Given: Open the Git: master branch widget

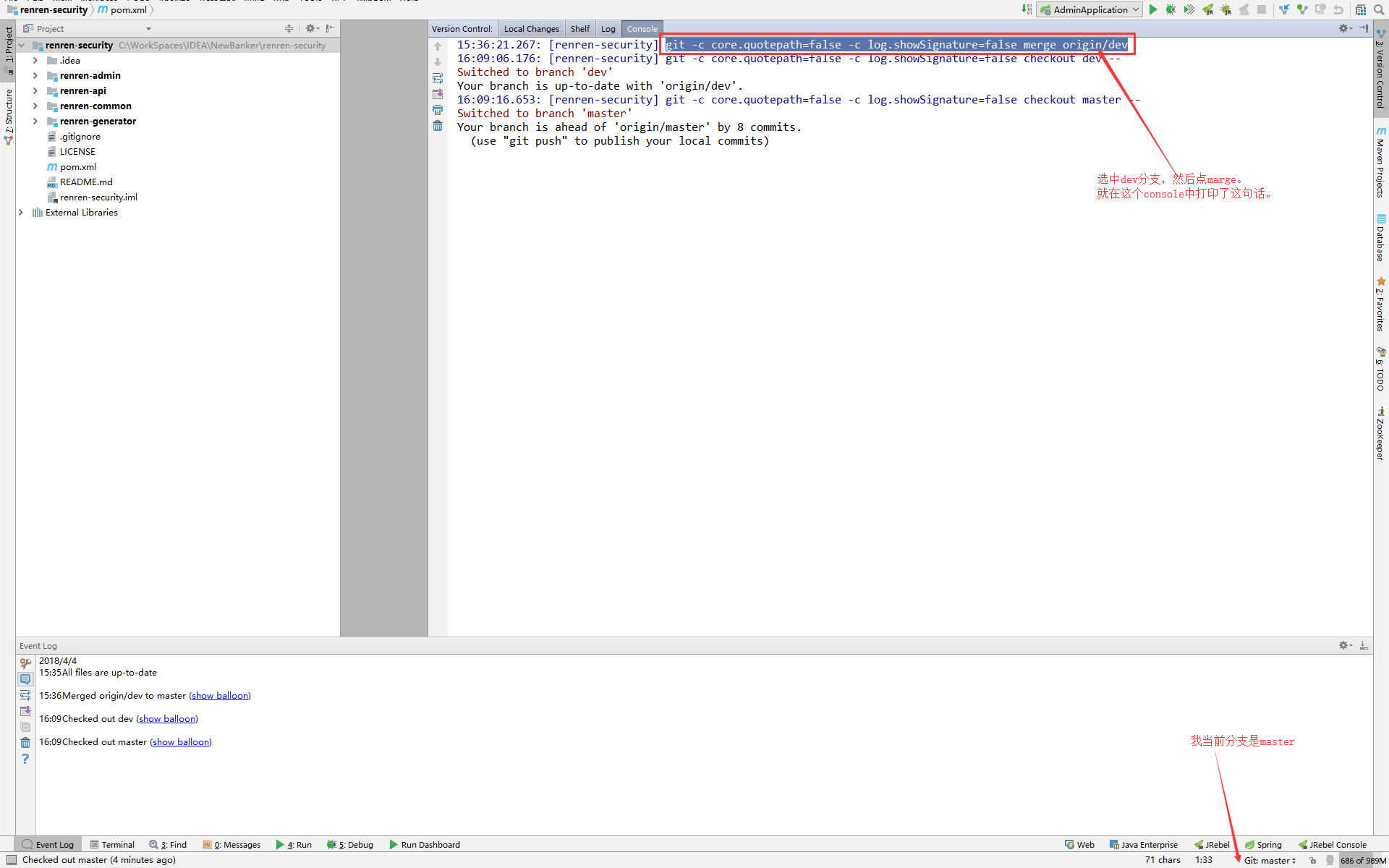Looking at the screenshot, I should pos(1270,860).
